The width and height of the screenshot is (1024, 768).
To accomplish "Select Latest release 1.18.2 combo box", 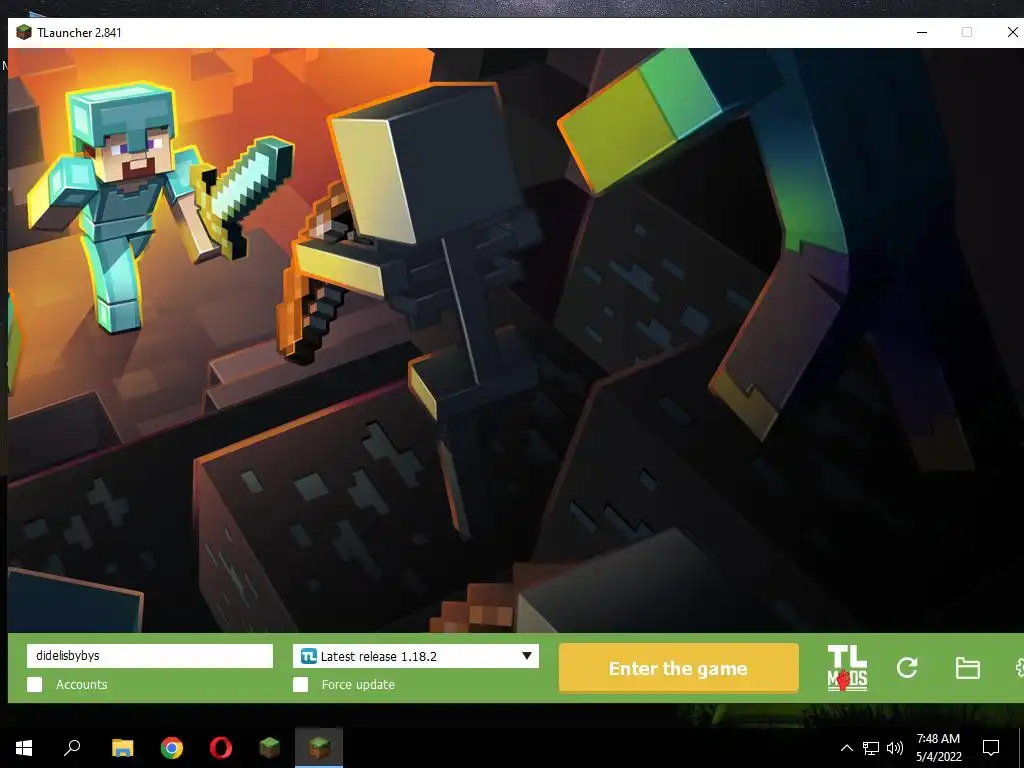I will (x=416, y=656).
